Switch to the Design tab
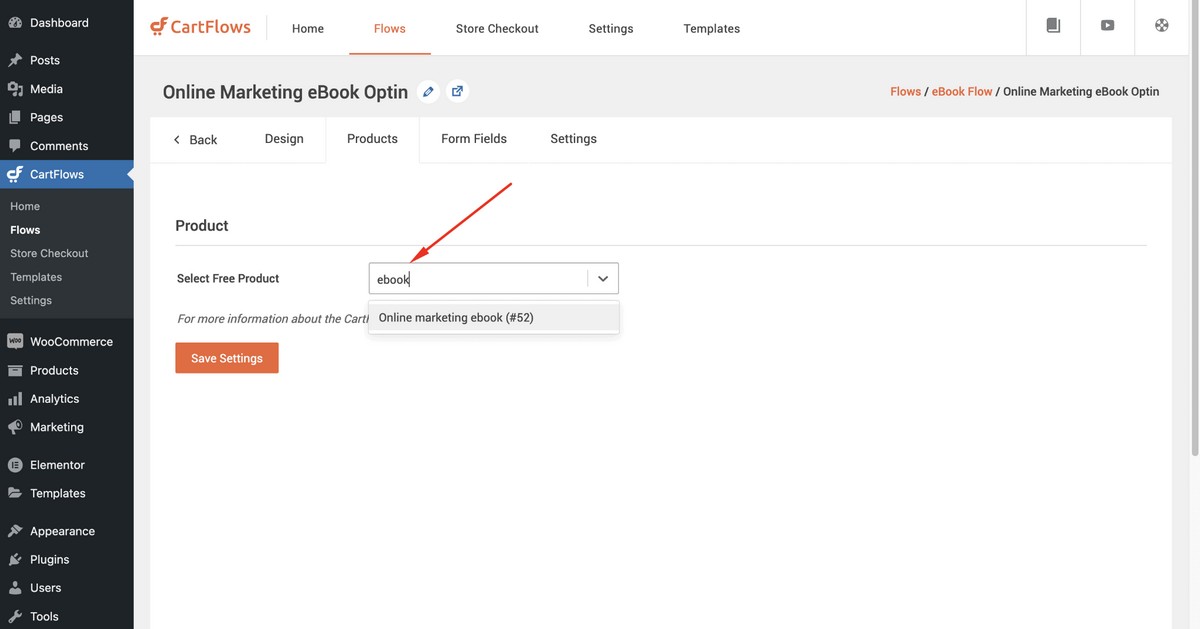Image resolution: width=1200 pixels, height=629 pixels. (284, 139)
